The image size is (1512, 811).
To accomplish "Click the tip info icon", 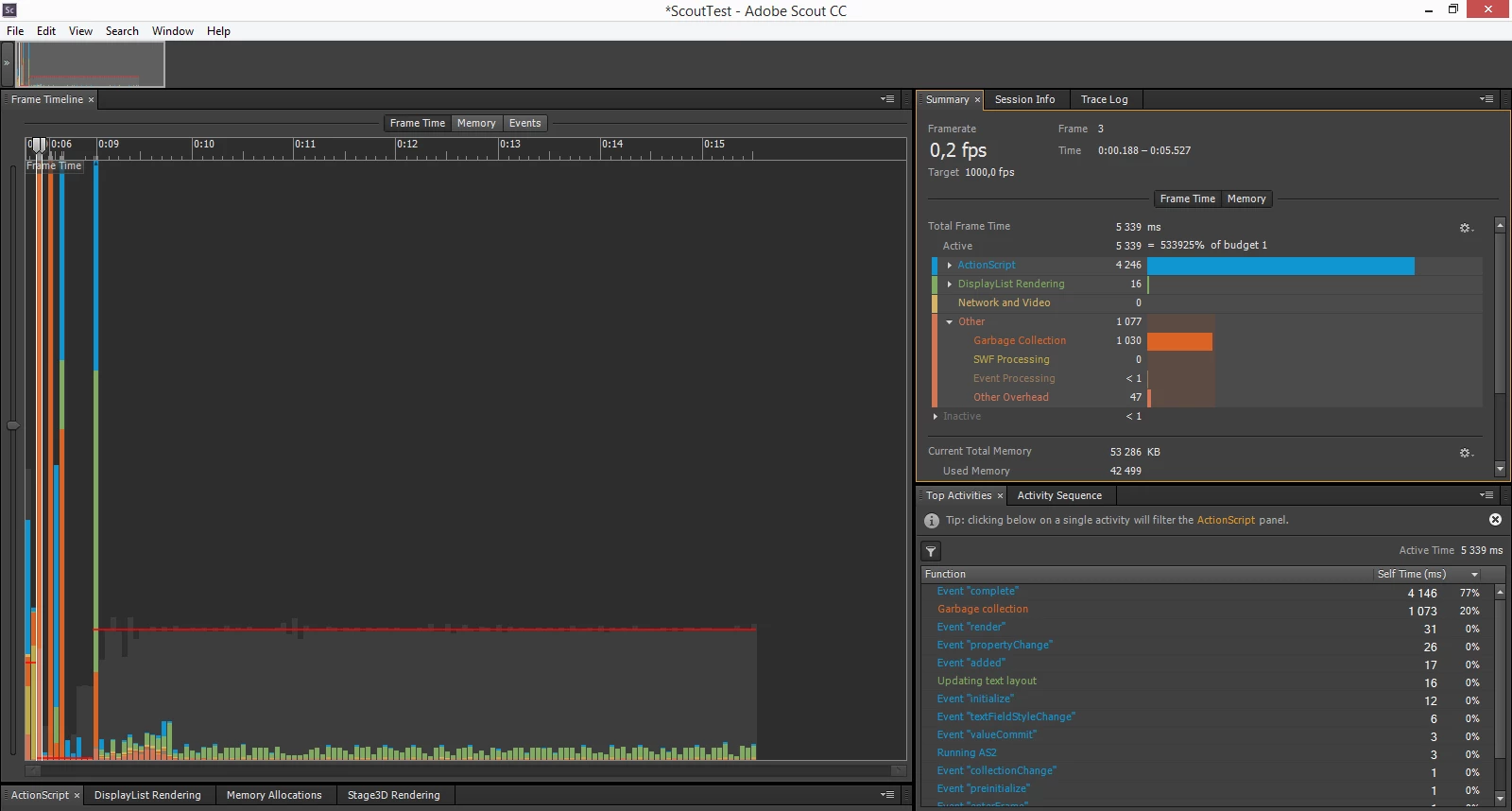I will 932,521.
